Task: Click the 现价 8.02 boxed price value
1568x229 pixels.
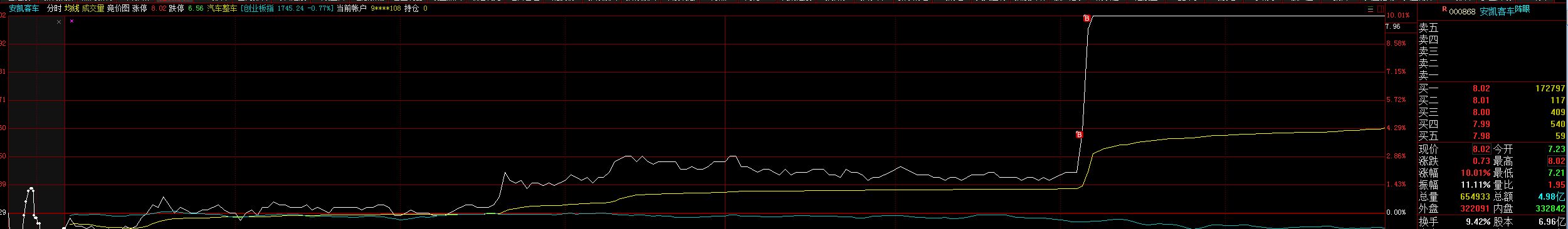Action: (1481, 150)
